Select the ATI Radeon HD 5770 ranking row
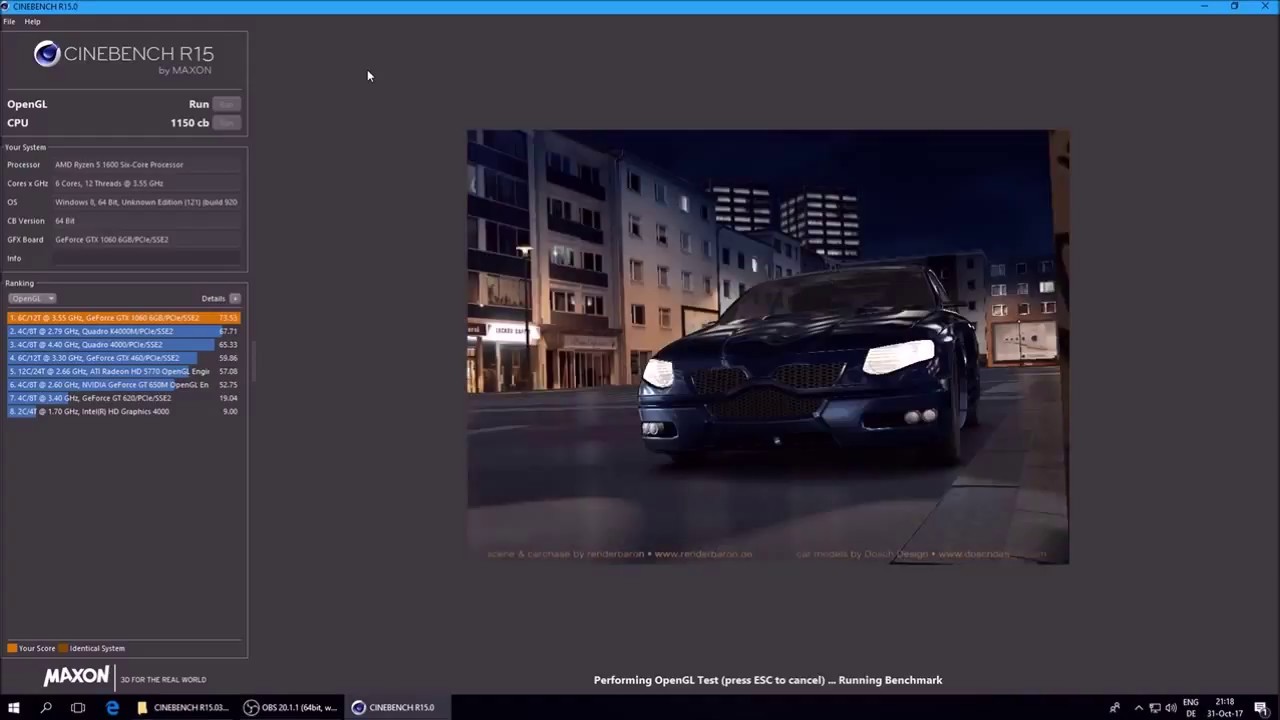The height and width of the screenshot is (720, 1280). point(124,371)
